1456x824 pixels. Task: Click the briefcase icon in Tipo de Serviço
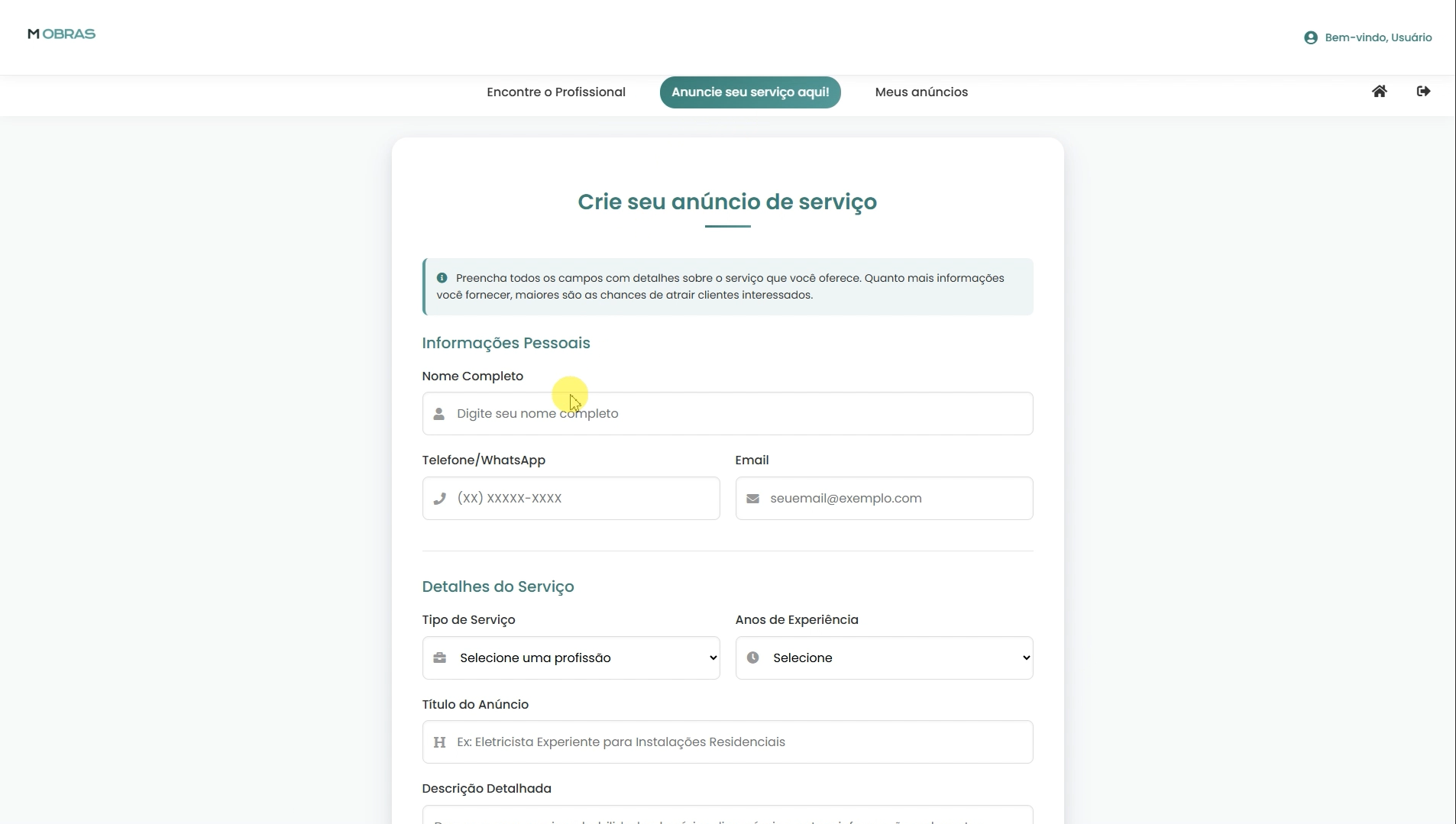click(440, 658)
